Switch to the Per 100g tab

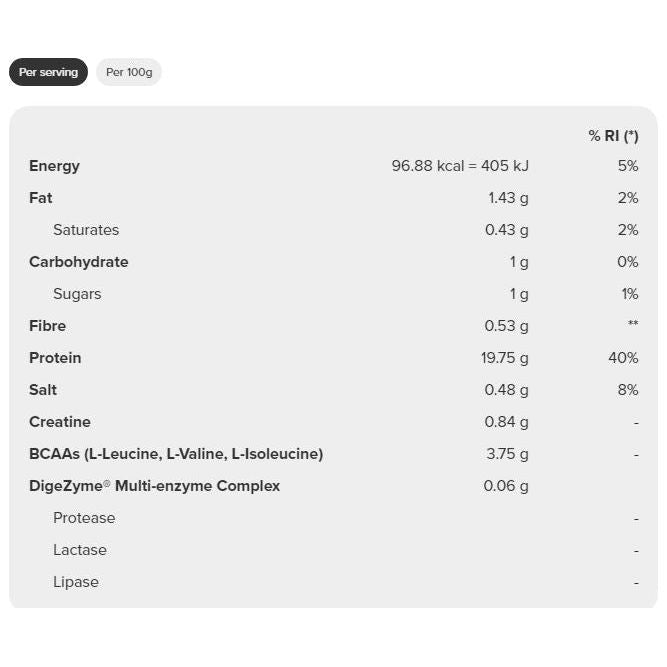coord(128,72)
